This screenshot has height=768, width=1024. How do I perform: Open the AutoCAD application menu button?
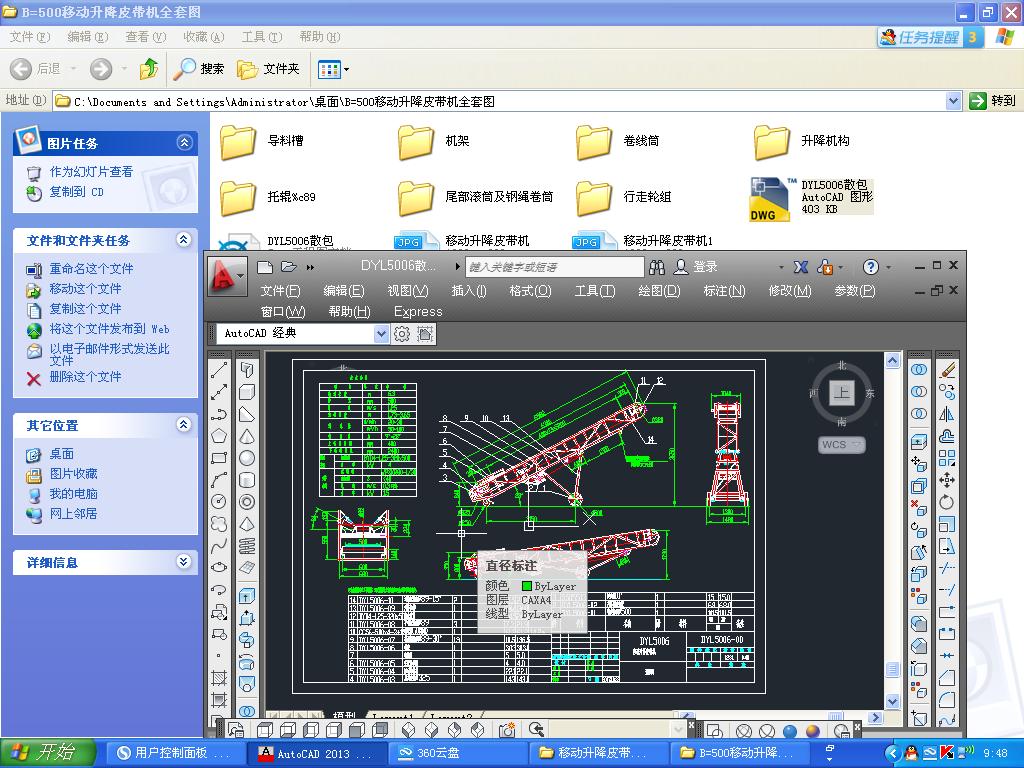[x=227, y=276]
